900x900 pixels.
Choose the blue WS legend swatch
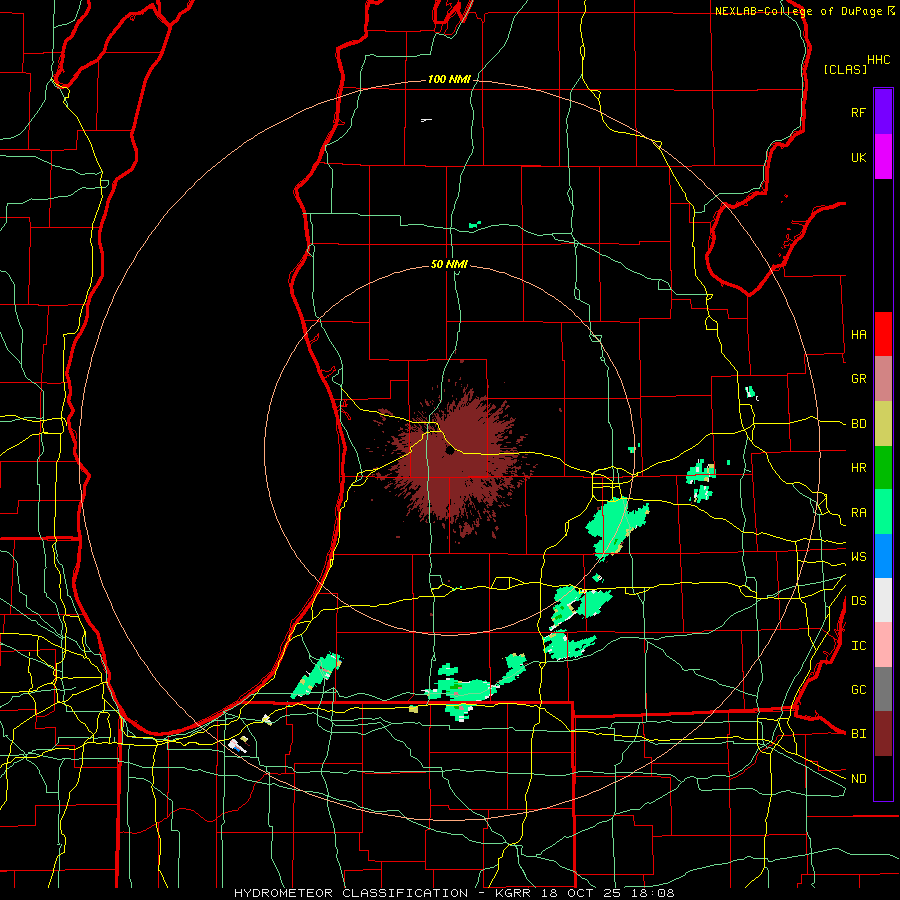click(883, 556)
